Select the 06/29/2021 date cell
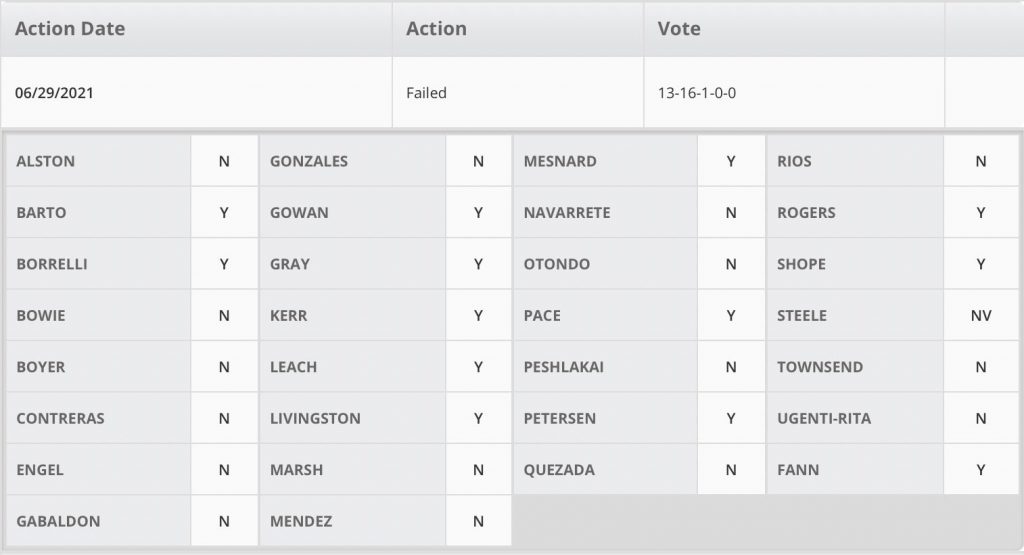This screenshot has width=1024, height=555. point(54,93)
